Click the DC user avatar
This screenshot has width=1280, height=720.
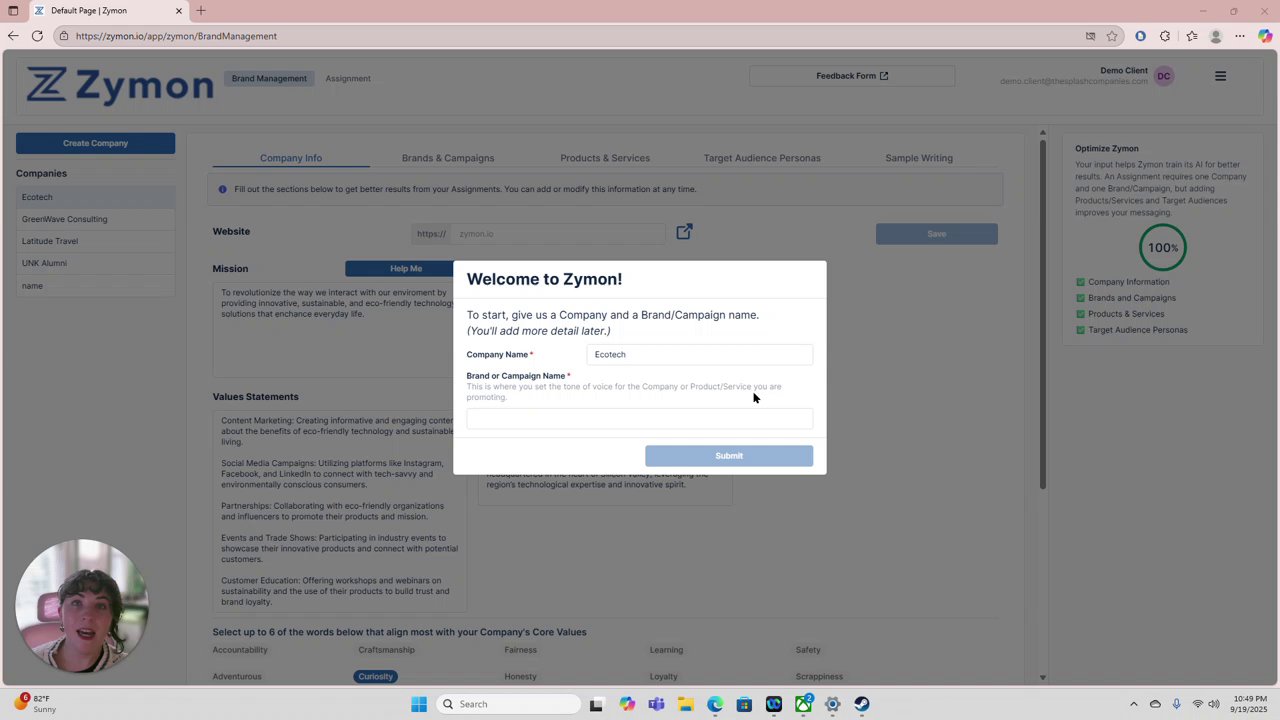(x=1164, y=76)
